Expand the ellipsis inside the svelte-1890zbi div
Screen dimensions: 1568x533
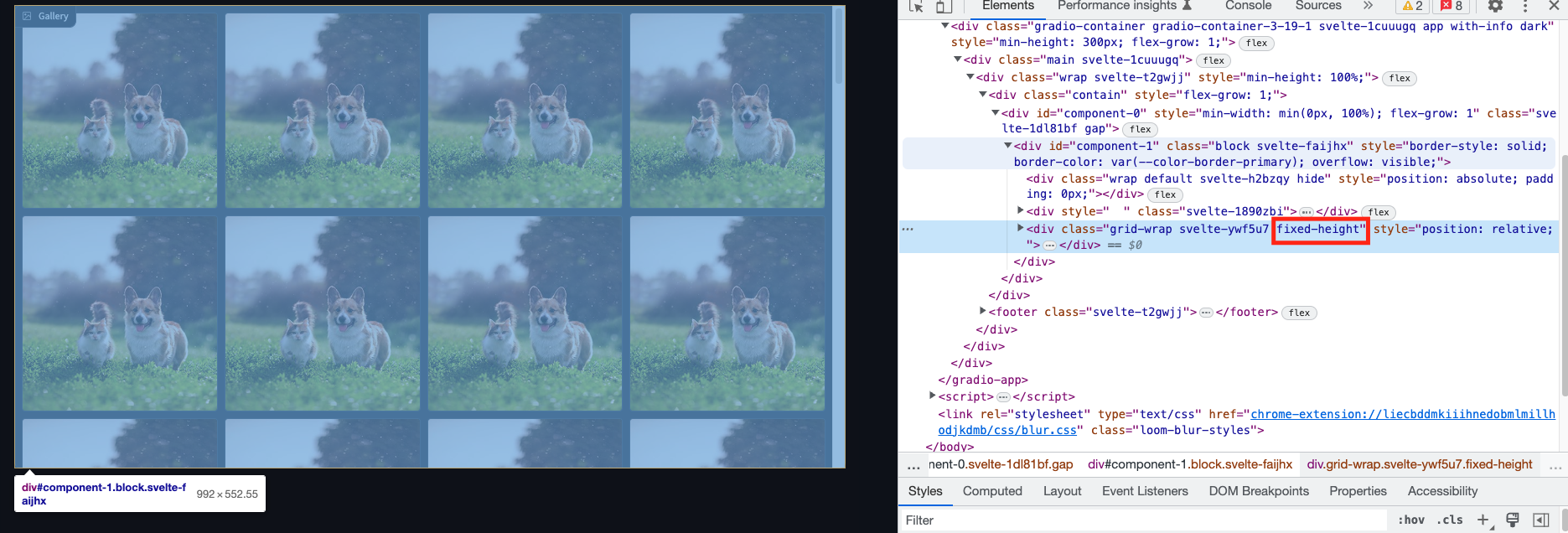coord(1306,212)
